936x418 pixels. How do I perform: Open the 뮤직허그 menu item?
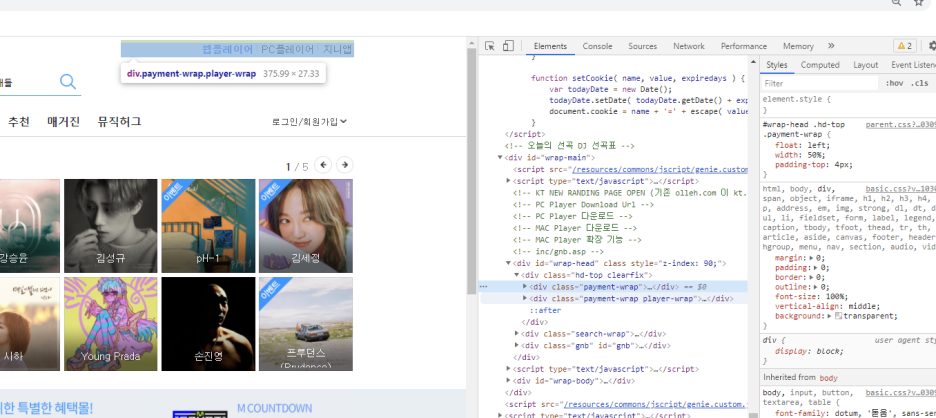(119, 122)
